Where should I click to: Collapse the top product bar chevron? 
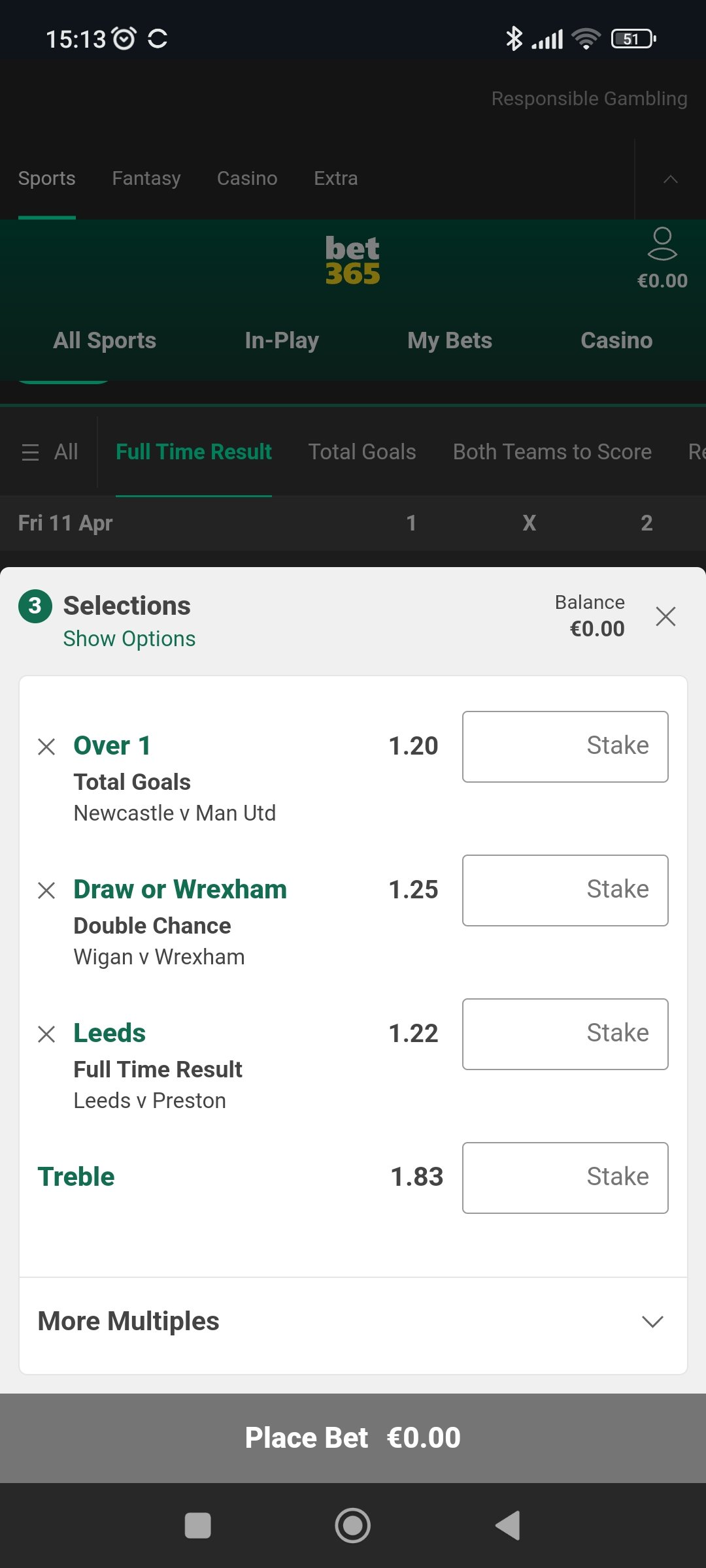671,179
